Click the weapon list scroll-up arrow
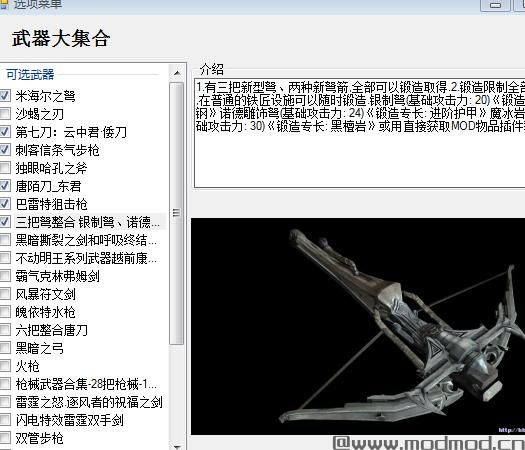Screen dimensions: 525x450 177,73
